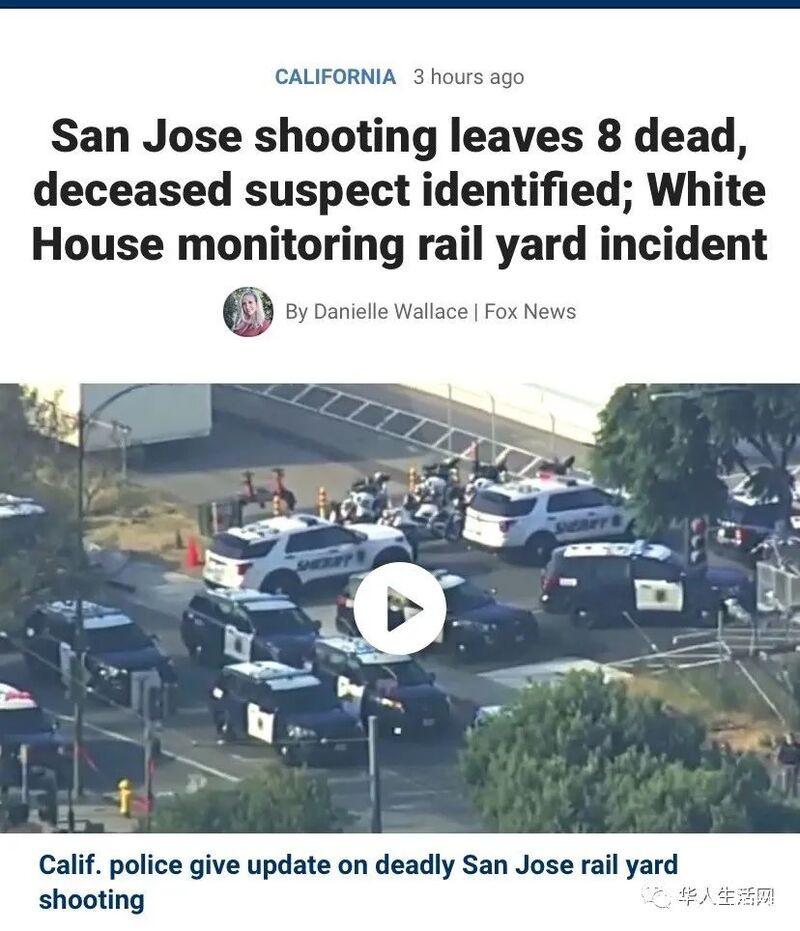
Task: Click the 华人生活网 watermark text
Action: click(726, 897)
